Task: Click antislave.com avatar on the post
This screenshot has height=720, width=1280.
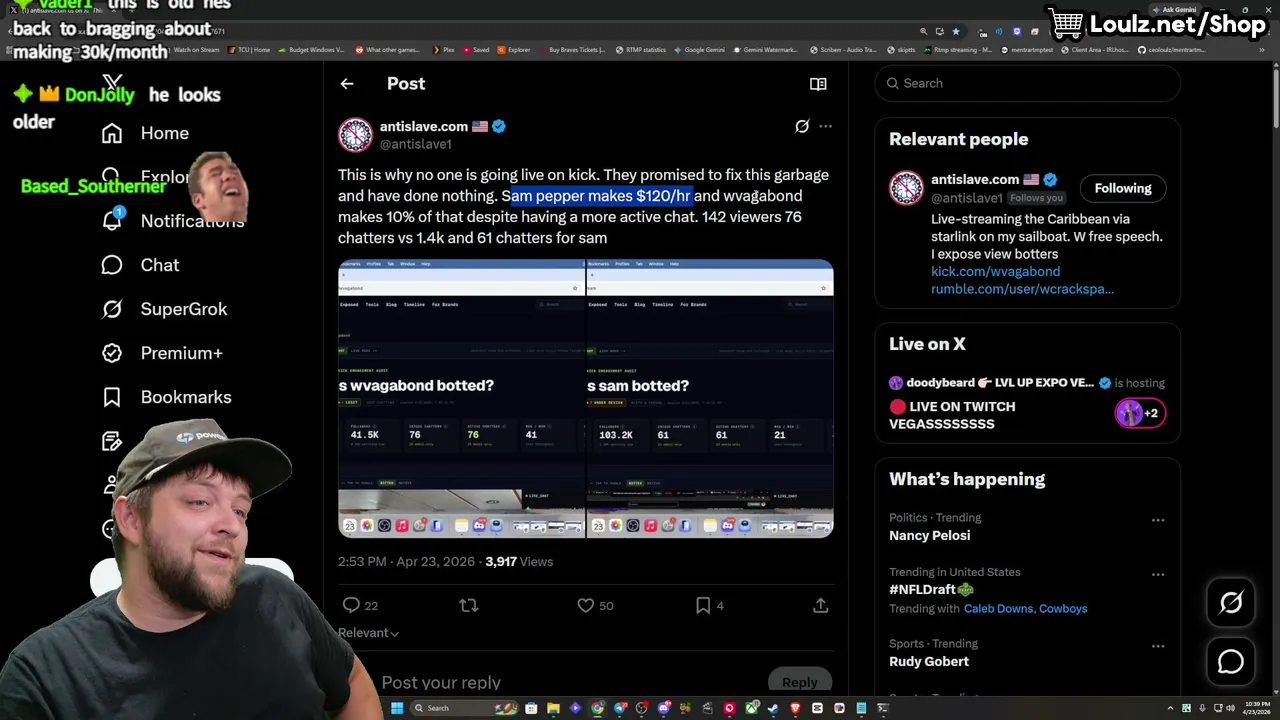Action: point(355,135)
